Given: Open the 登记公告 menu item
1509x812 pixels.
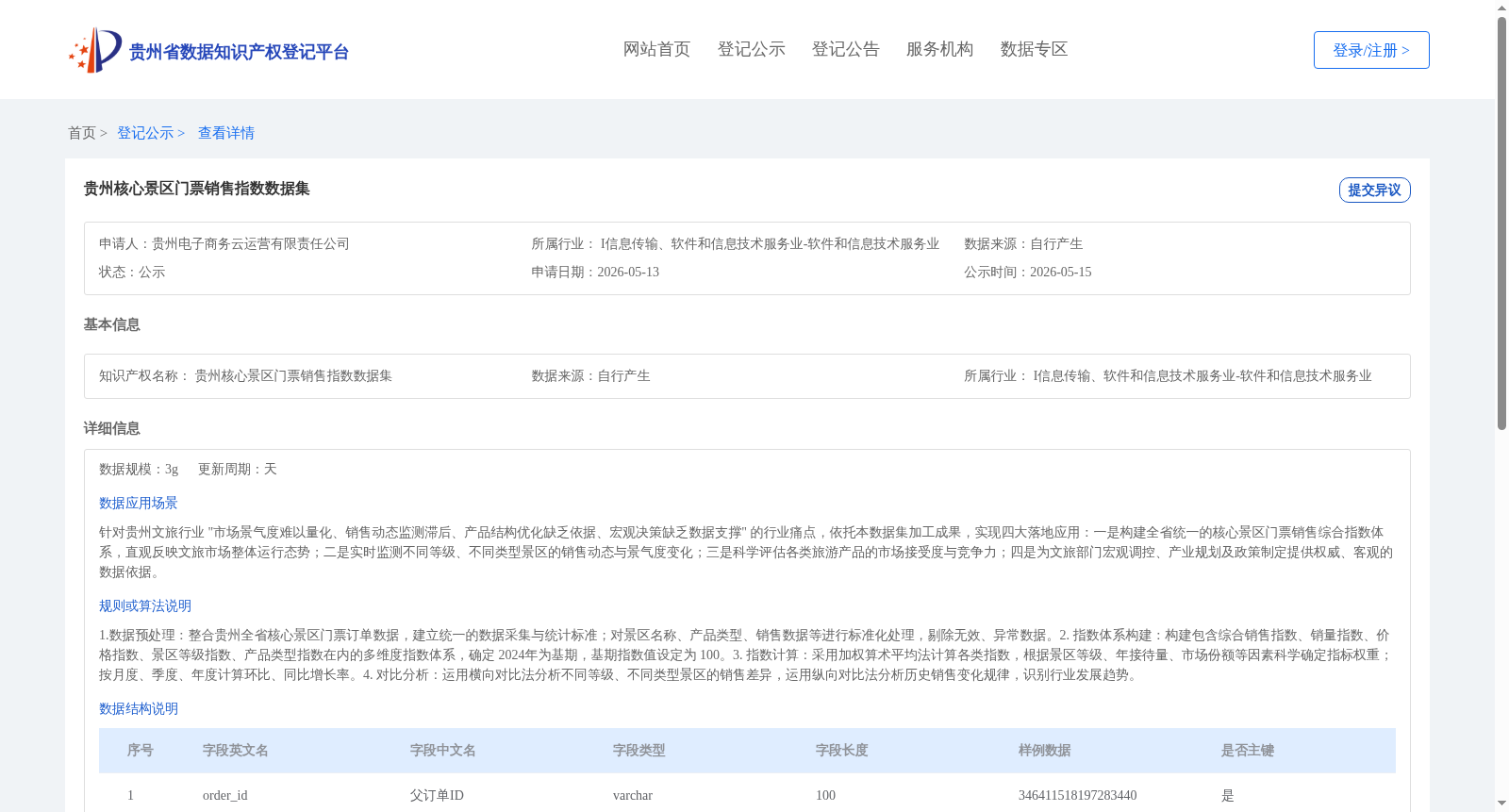Looking at the screenshot, I should click(x=845, y=49).
